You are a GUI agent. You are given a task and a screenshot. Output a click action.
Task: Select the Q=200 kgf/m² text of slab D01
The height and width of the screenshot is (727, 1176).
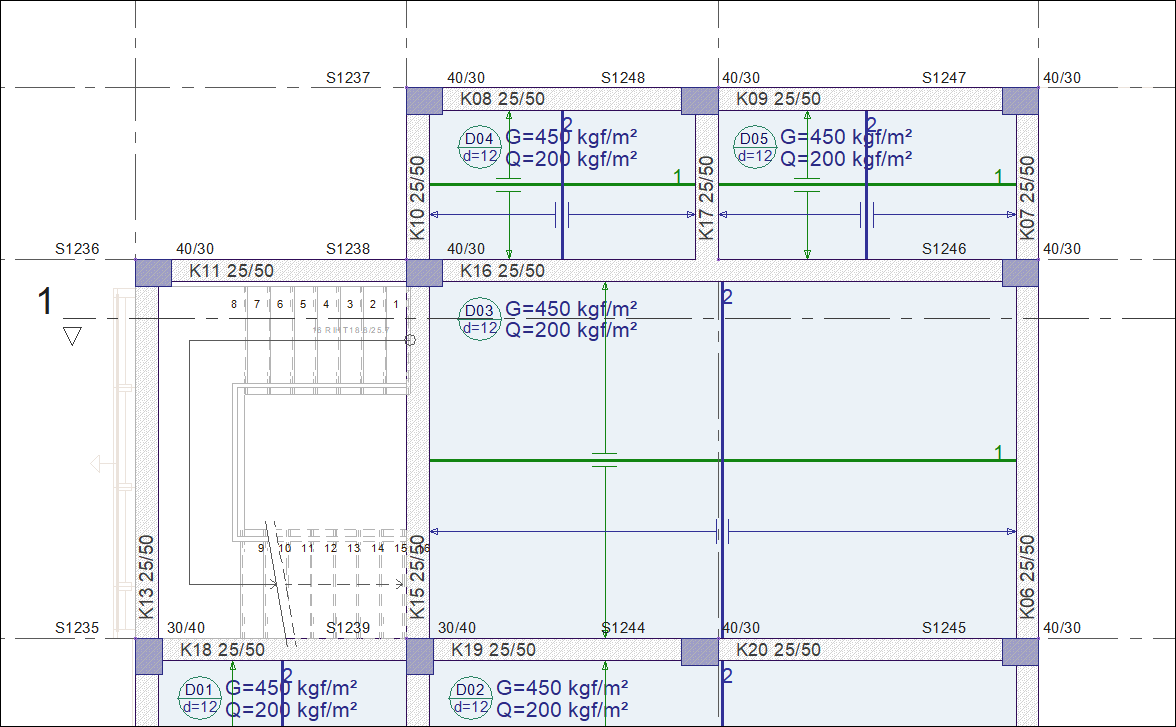291,710
